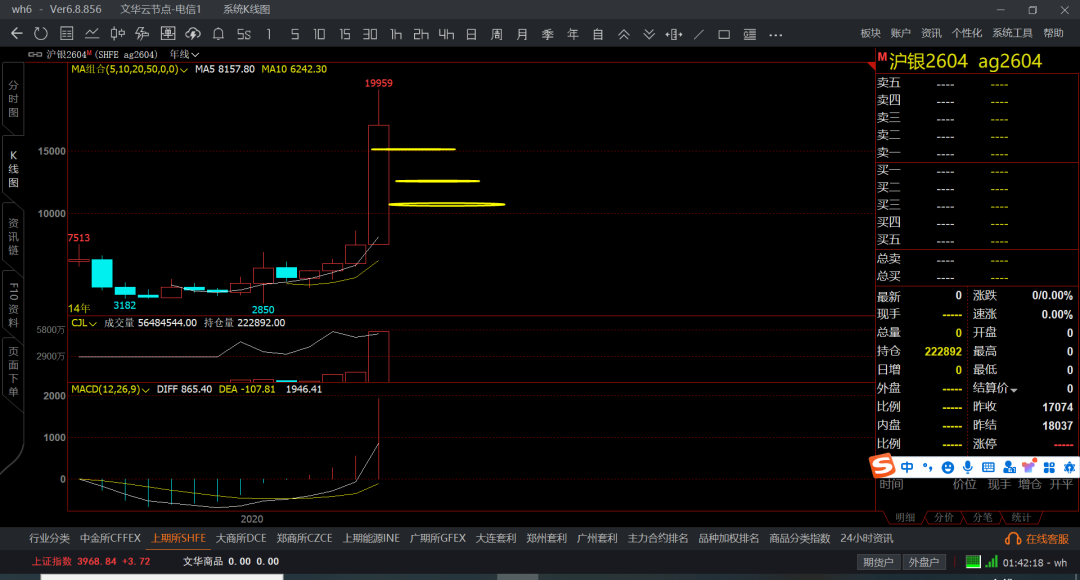This screenshot has width=1080, height=580.
Task: Select the trend line drawing tool
Action: pos(699,34)
